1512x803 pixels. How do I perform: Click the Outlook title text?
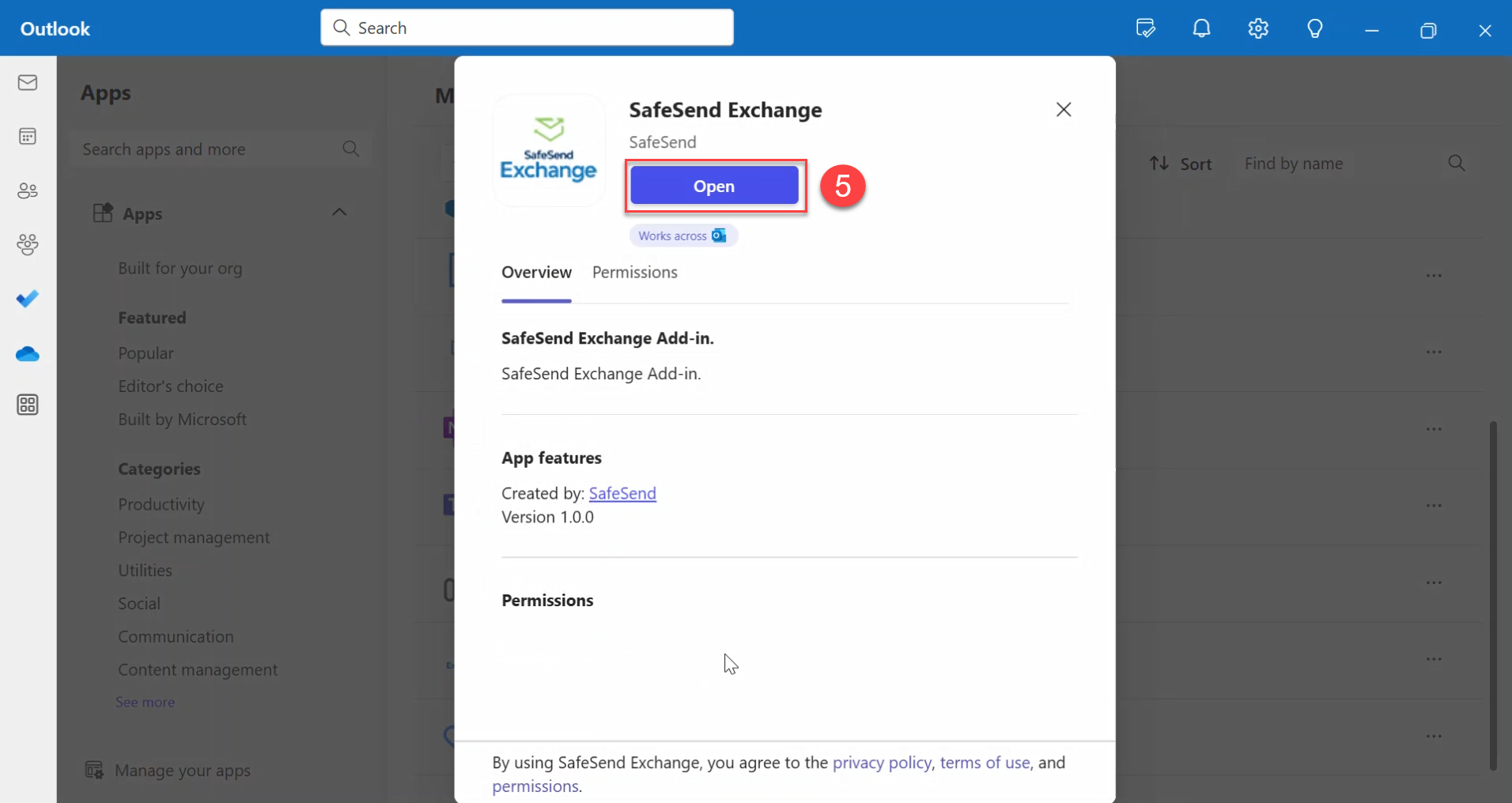[55, 28]
